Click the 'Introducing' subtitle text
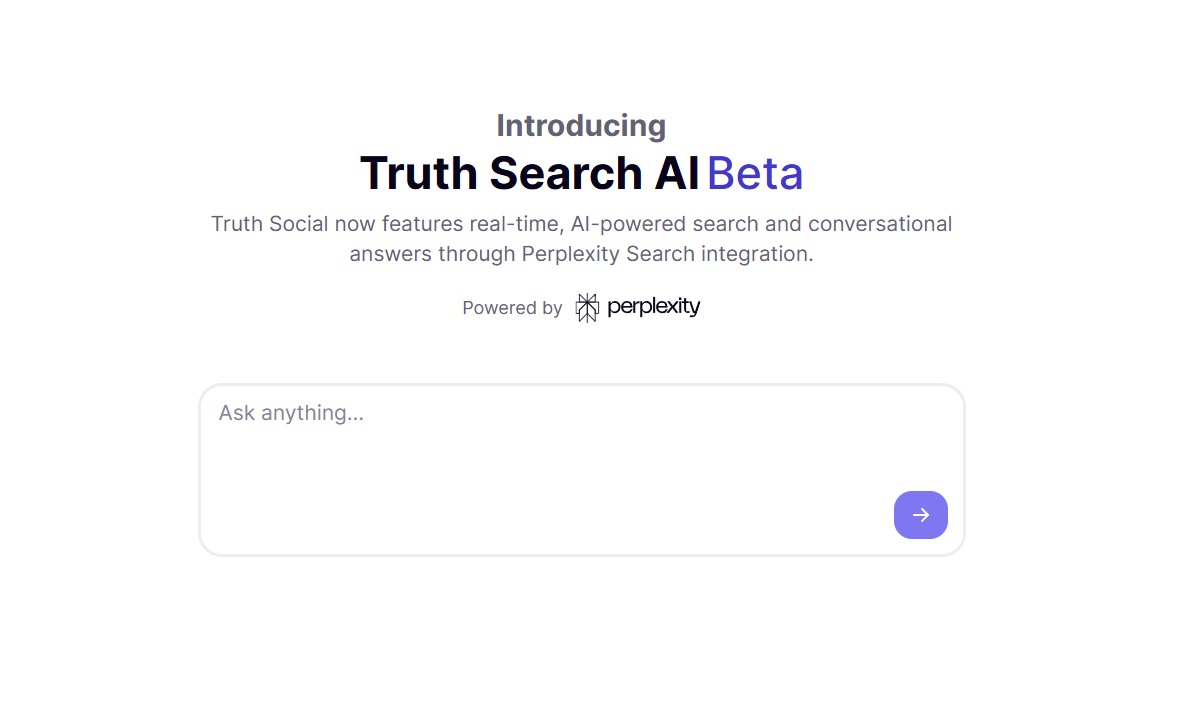Image resolution: width=1191 pixels, height=723 pixels. (x=580, y=125)
